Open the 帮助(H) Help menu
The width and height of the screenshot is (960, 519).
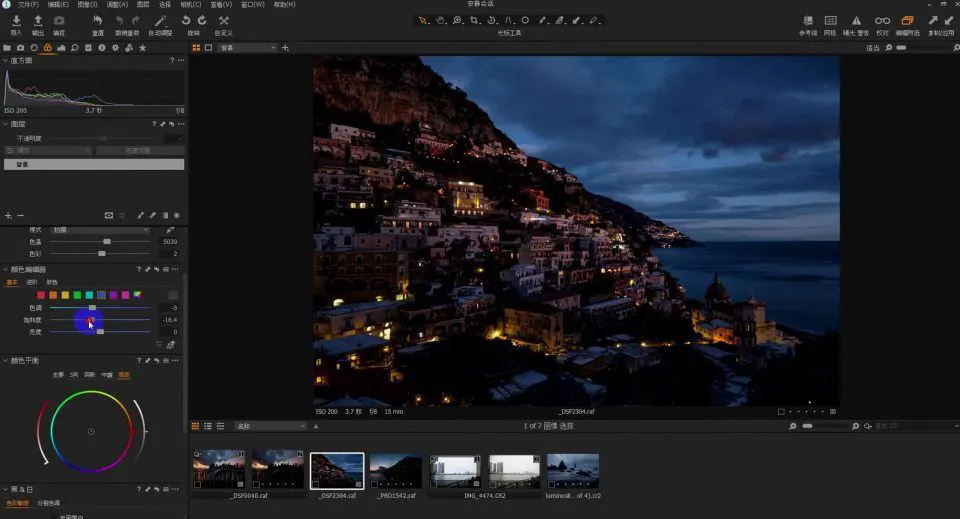[284, 4]
